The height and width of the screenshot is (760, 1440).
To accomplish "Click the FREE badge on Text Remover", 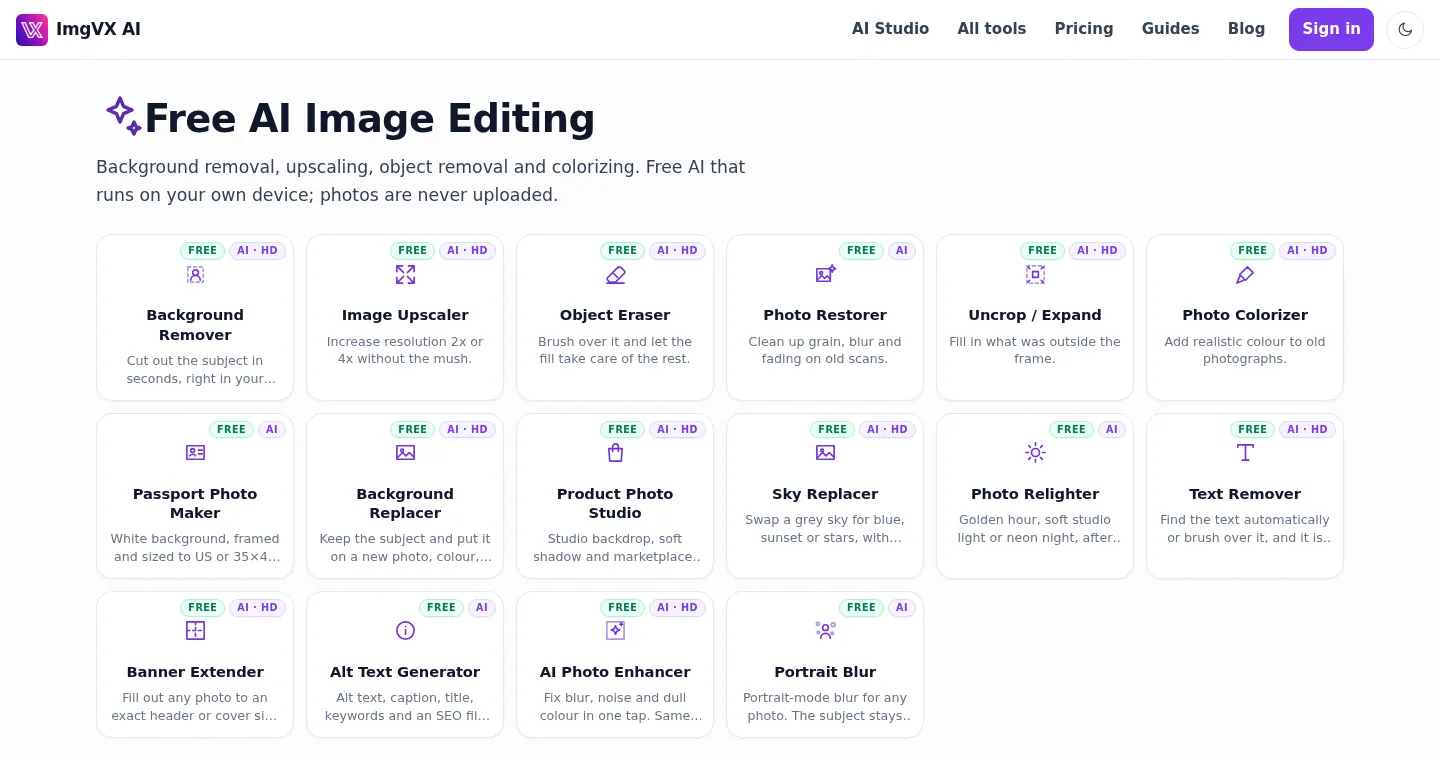I will coord(1253,429).
